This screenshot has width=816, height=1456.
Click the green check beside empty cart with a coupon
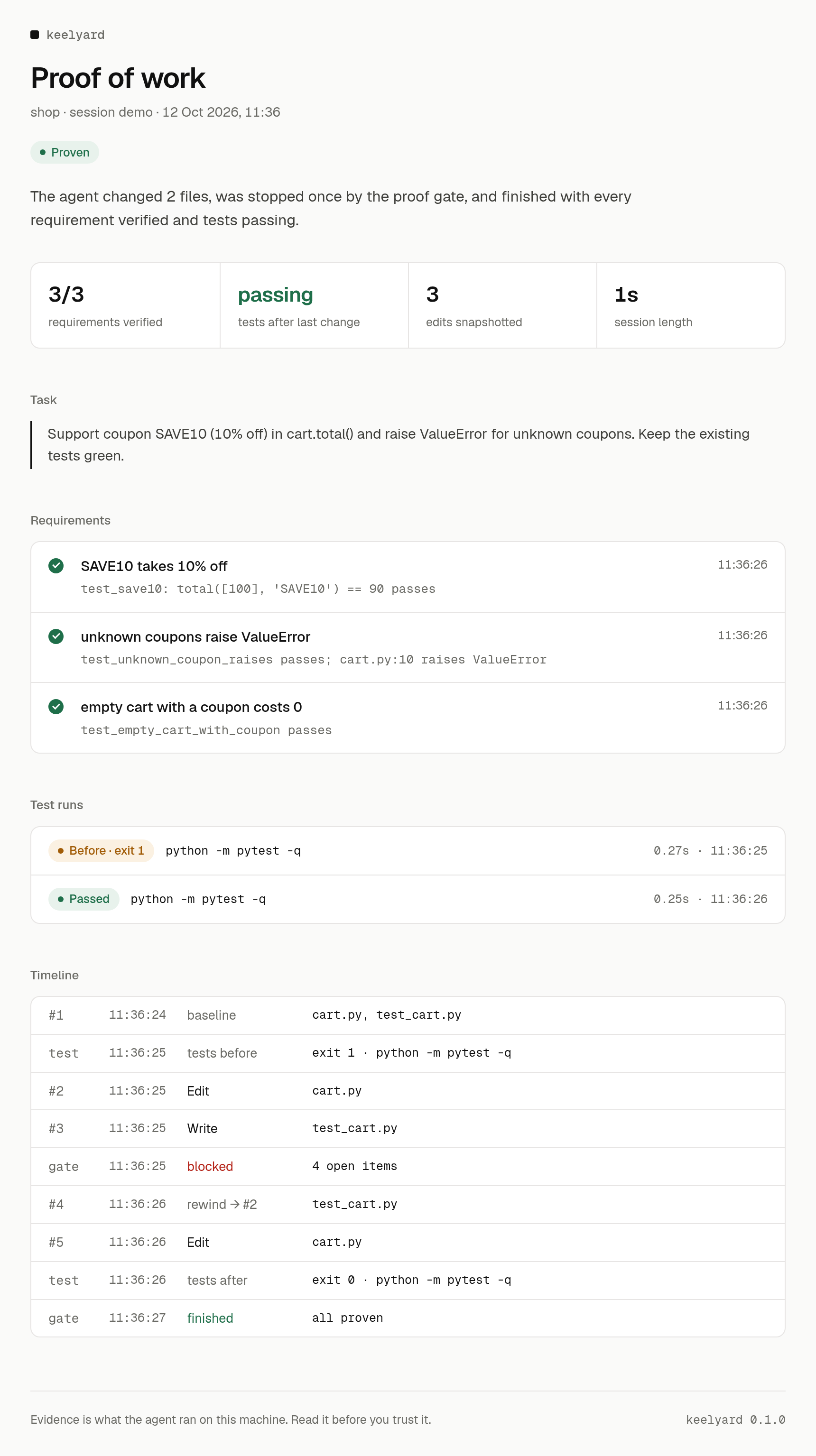[56, 707]
